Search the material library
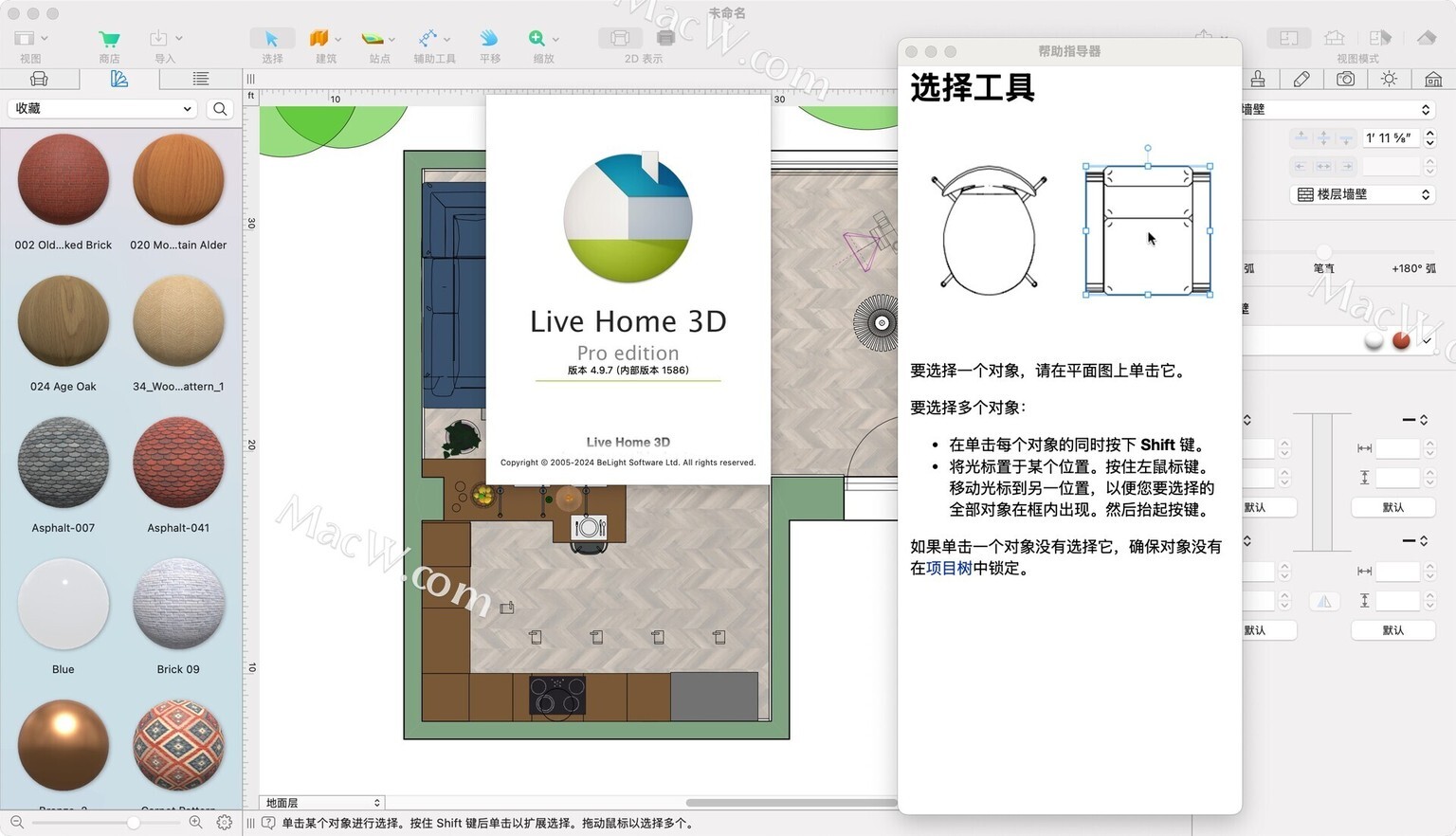This screenshot has height=836, width=1456. point(220,109)
